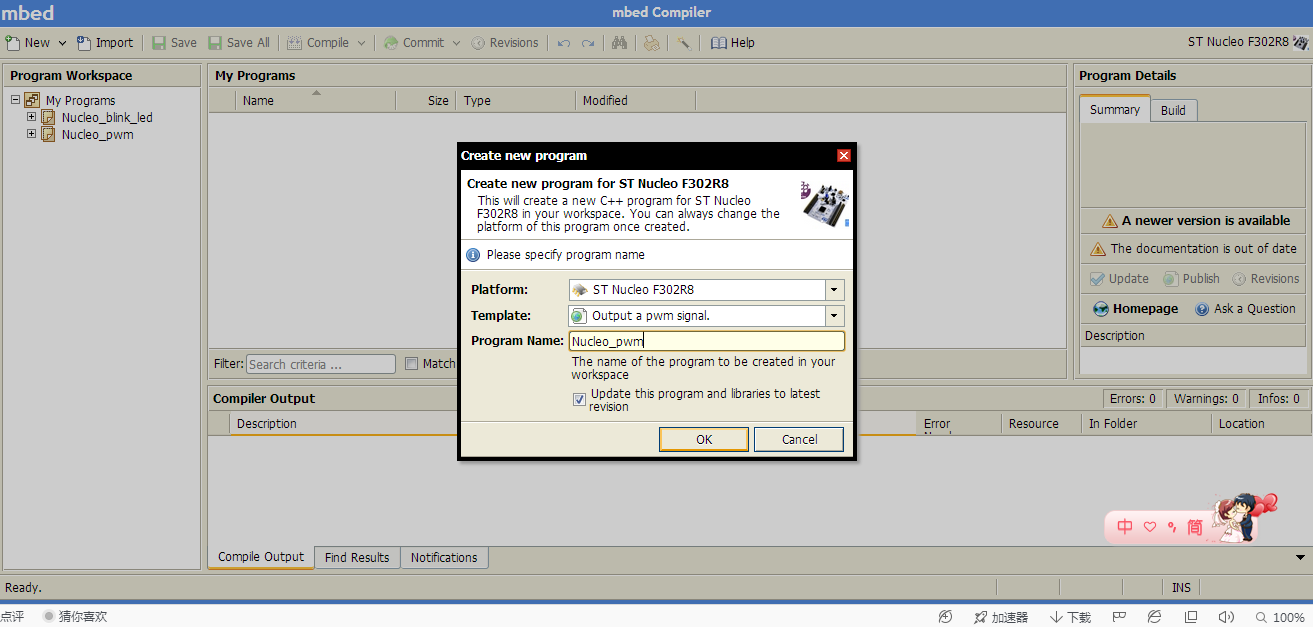Viewport: 1313px width, 627px height.
Task: Click the browser 加速器 accelerator icon
Action: pyautogui.click(x=1001, y=617)
